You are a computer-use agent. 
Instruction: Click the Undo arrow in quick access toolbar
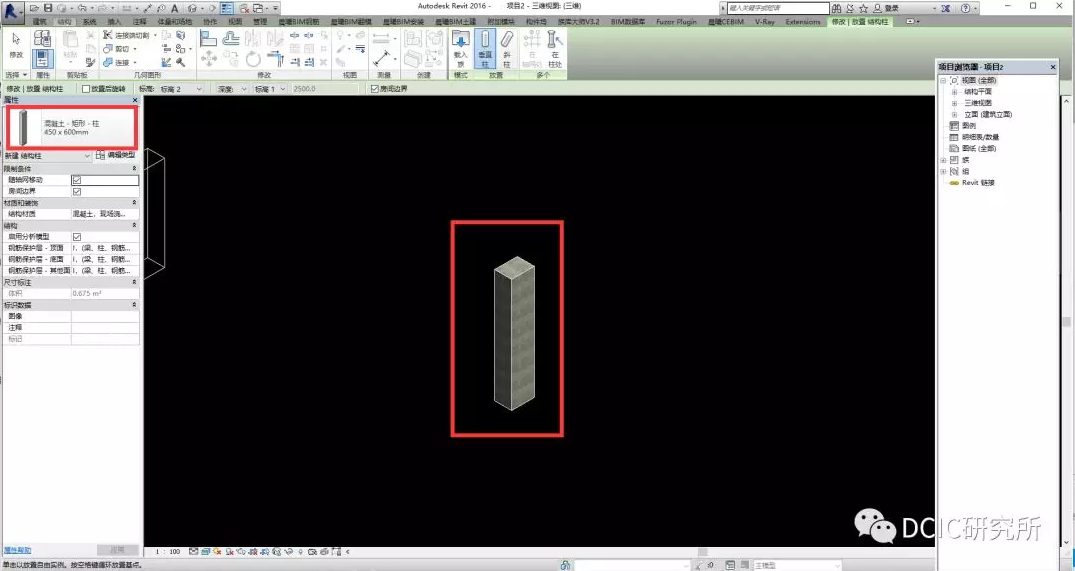[x=82, y=8]
